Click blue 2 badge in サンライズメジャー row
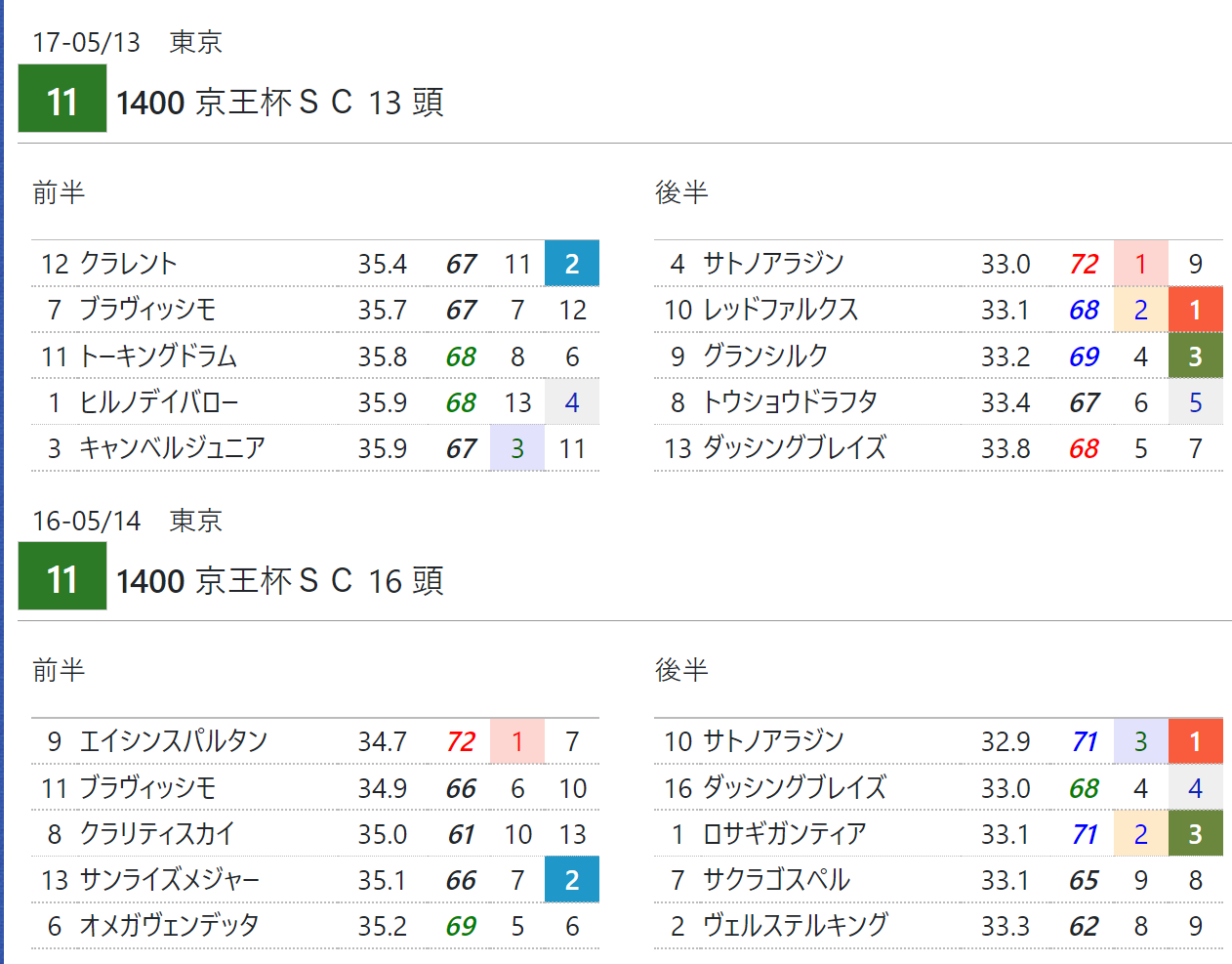 (x=571, y=880)
